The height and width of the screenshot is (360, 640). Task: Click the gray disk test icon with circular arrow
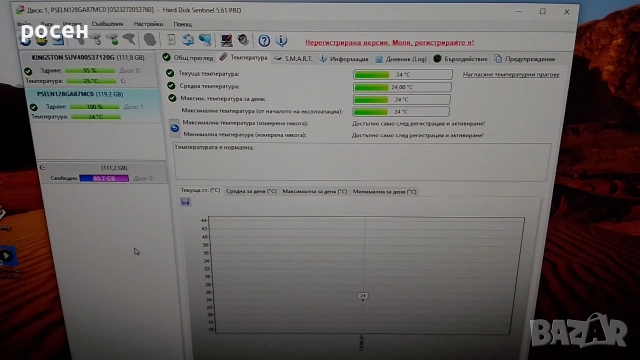[96, 40]
